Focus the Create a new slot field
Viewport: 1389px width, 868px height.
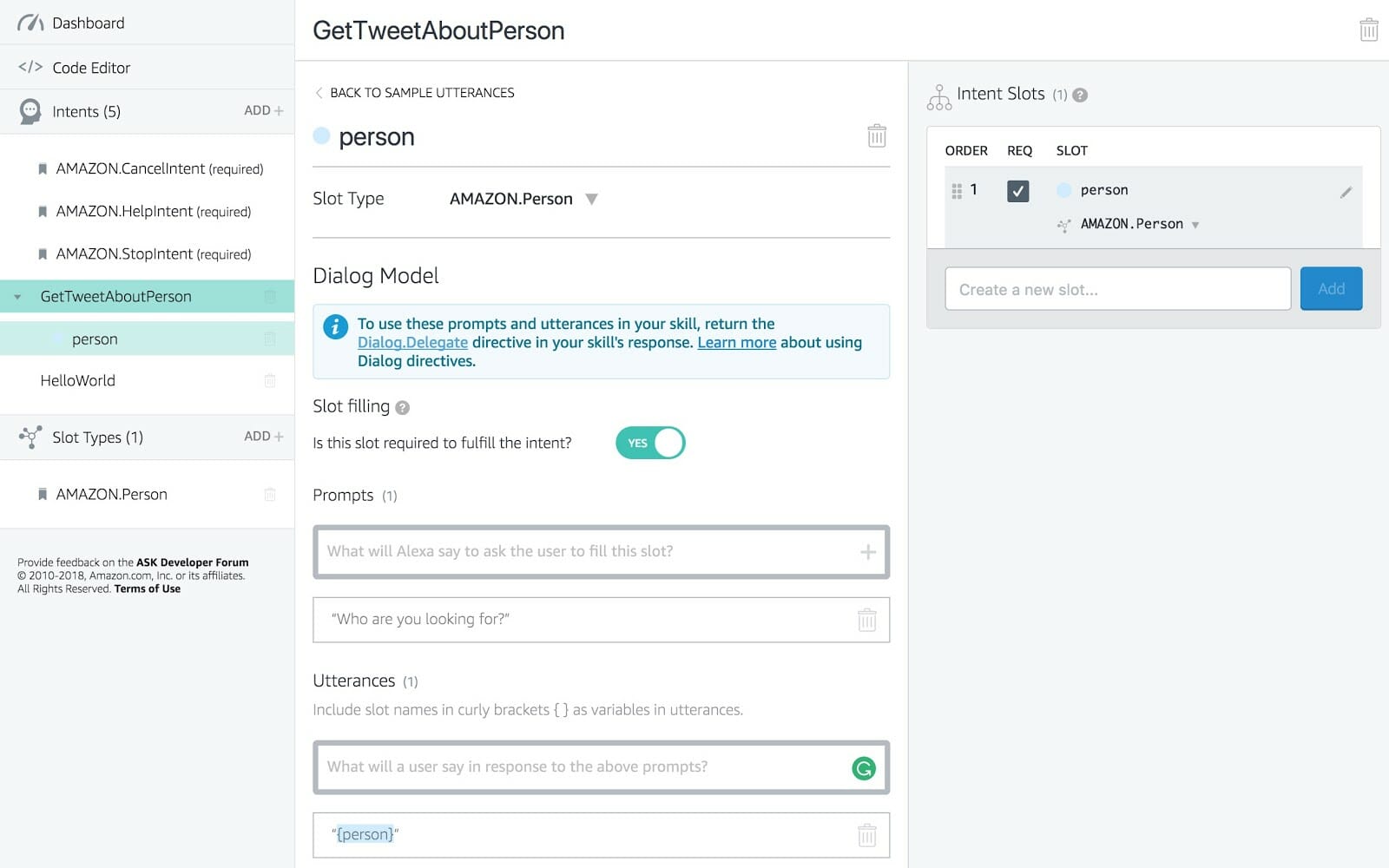point(1117,289)
